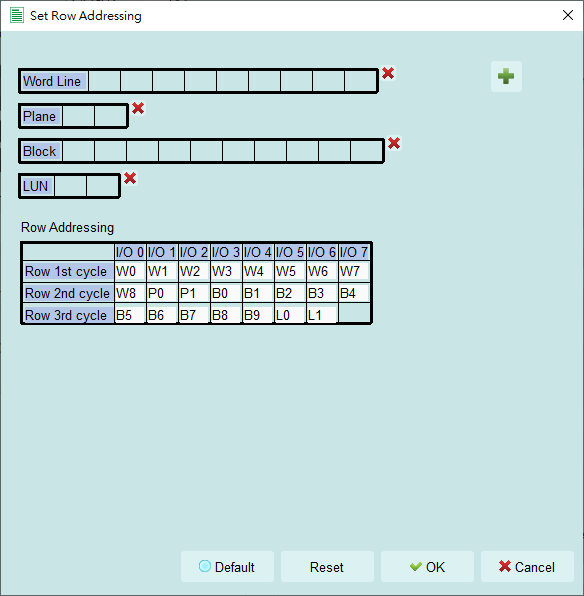
Task: Click the first empty Word Line slot
Action: 105,81
